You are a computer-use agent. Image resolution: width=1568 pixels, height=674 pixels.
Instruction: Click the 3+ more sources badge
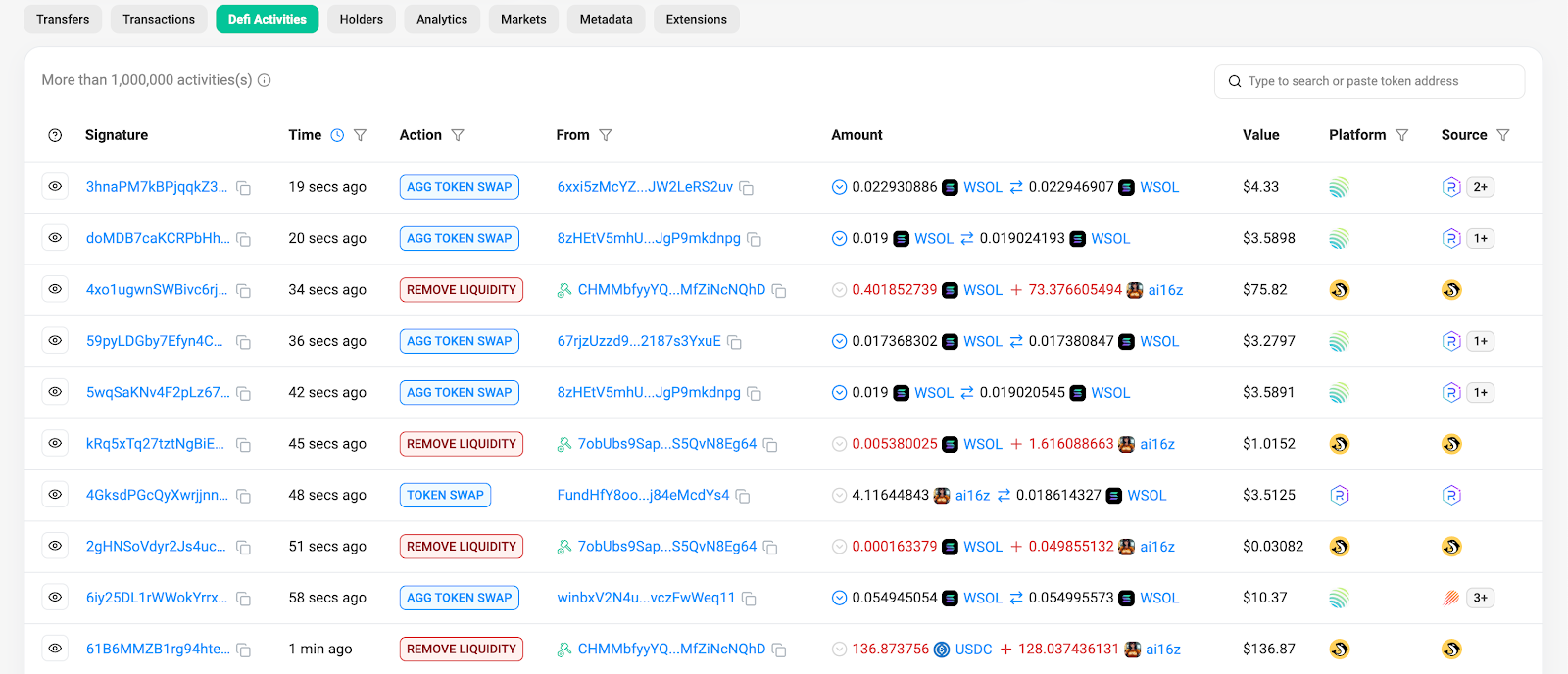1481,598
